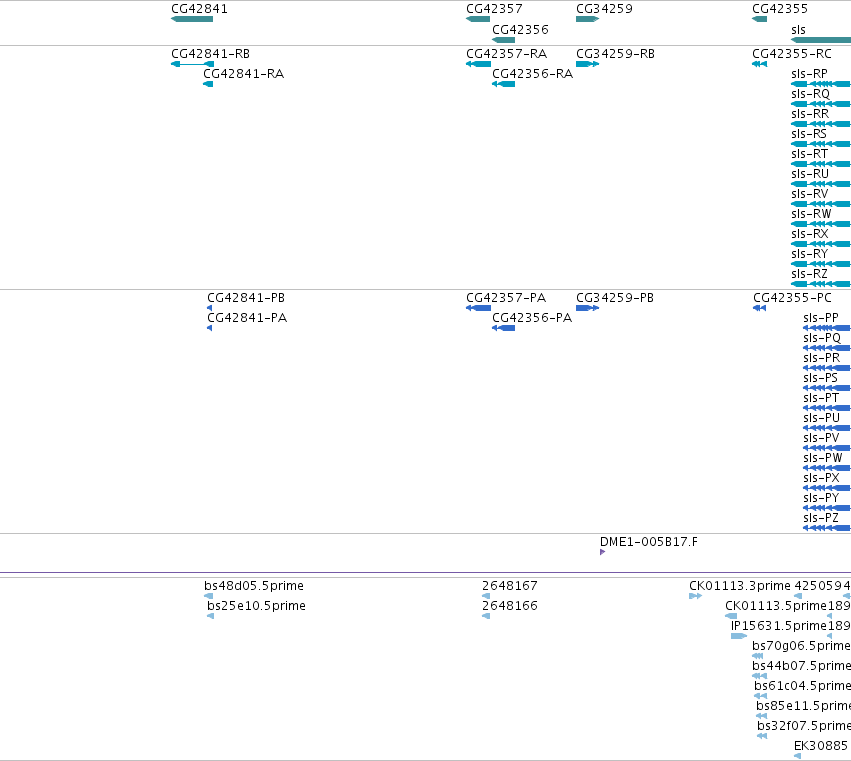Select the CG34259-PB protein glyph
This screenshot has width=851, height=761.
(588, 308)
